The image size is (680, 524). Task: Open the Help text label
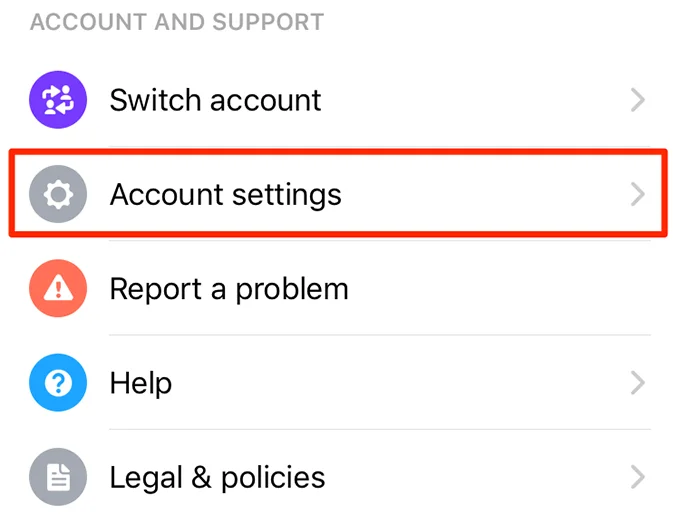(x=140, y=383)
